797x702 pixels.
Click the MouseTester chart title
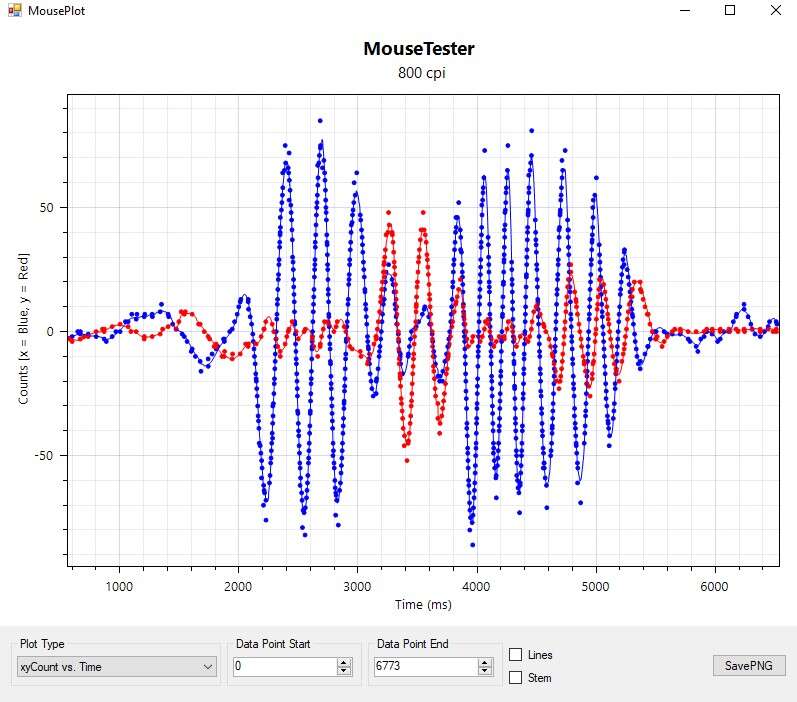418,48
